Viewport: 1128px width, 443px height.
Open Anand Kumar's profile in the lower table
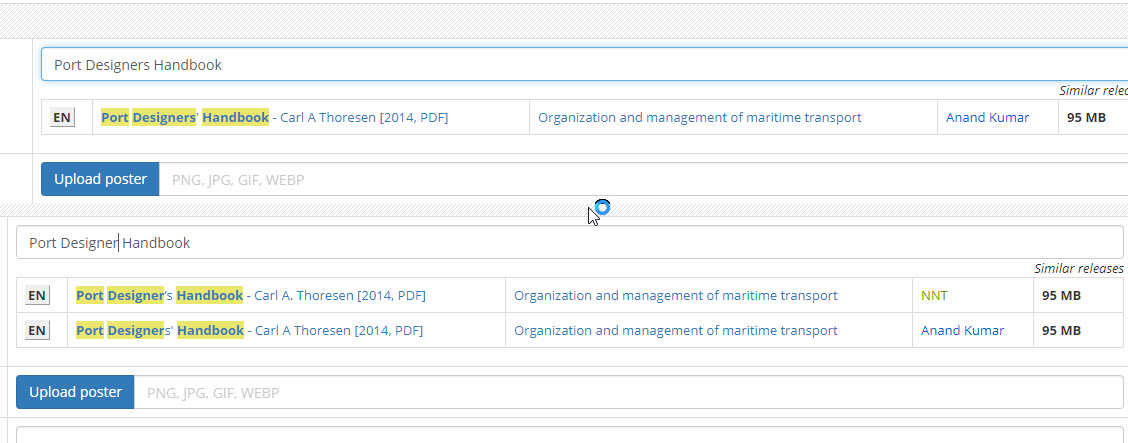click(x=962, y=331)
